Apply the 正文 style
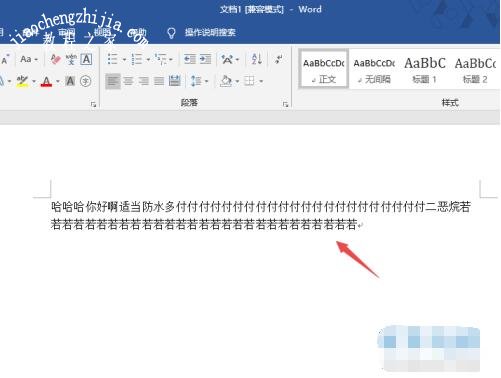 tap(324, 69)
